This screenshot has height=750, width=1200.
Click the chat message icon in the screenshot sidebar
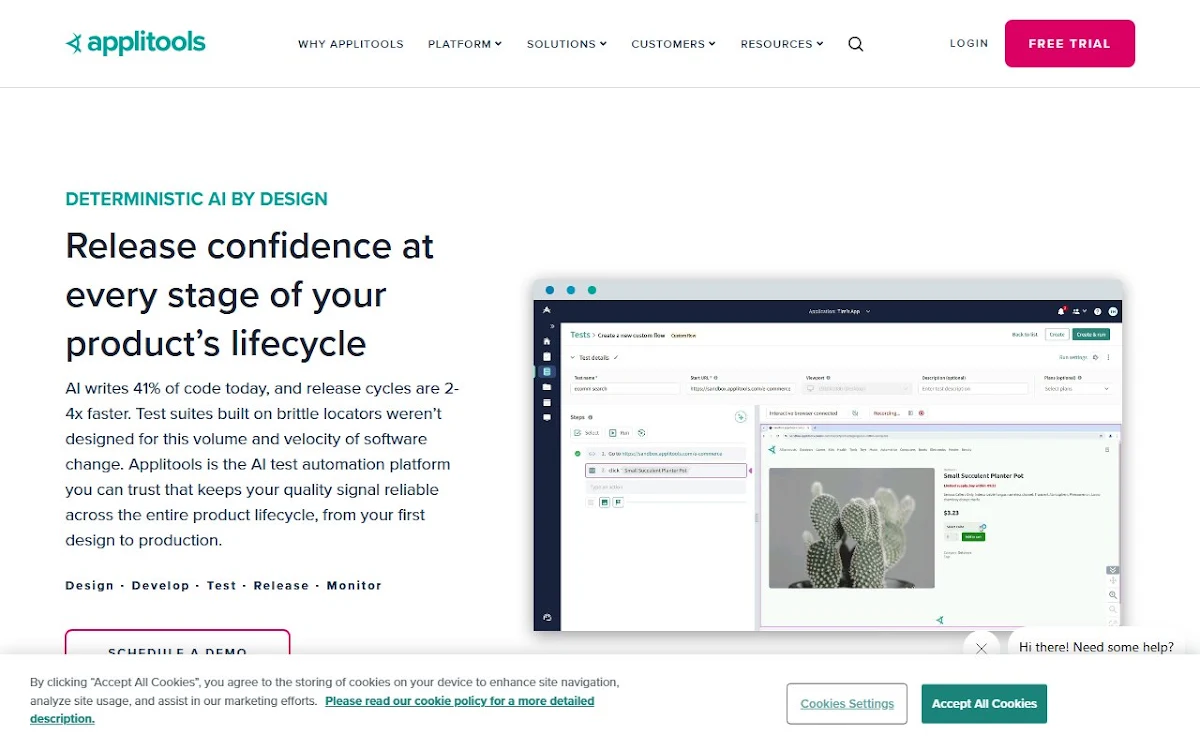click(x=547, y=418)
